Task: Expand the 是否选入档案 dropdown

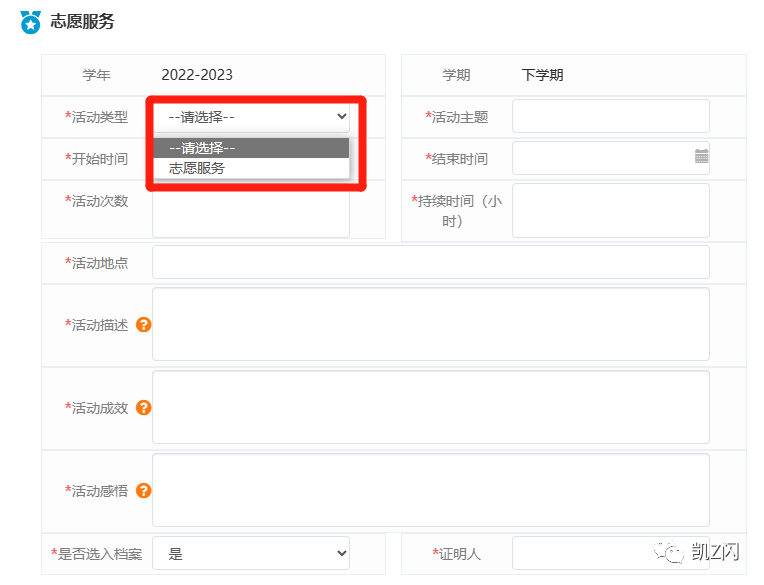Action: (x=251, y=553)
